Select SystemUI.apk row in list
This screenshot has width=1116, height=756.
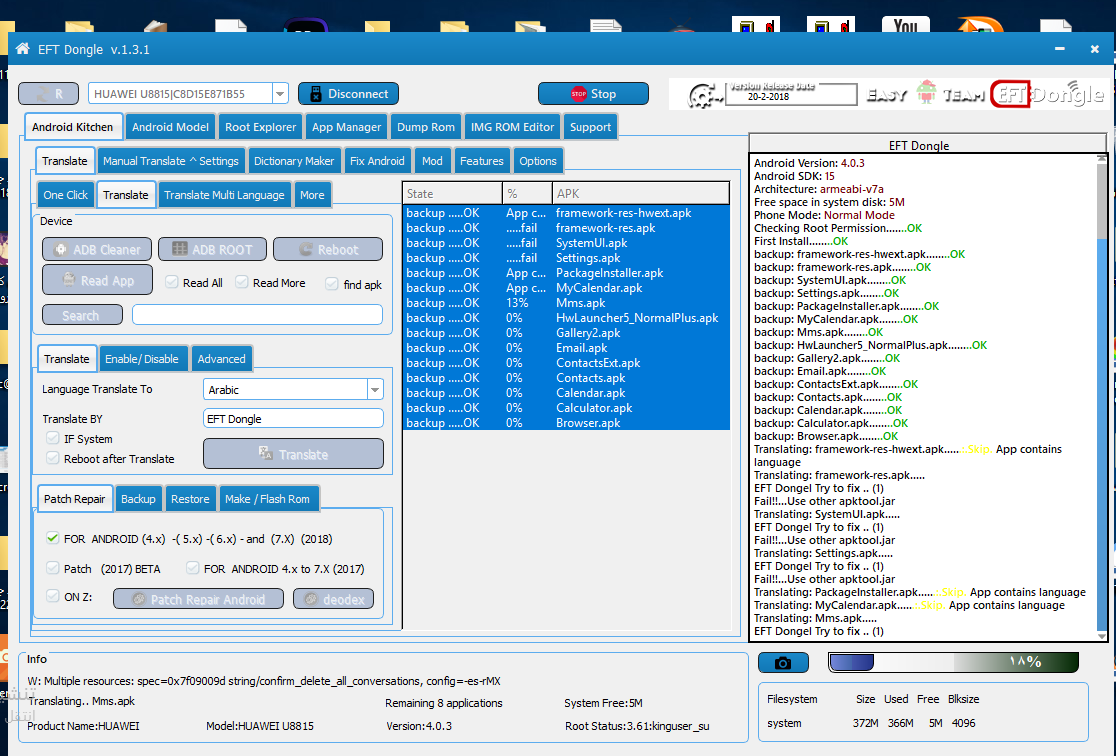click(x=567, y=243)
